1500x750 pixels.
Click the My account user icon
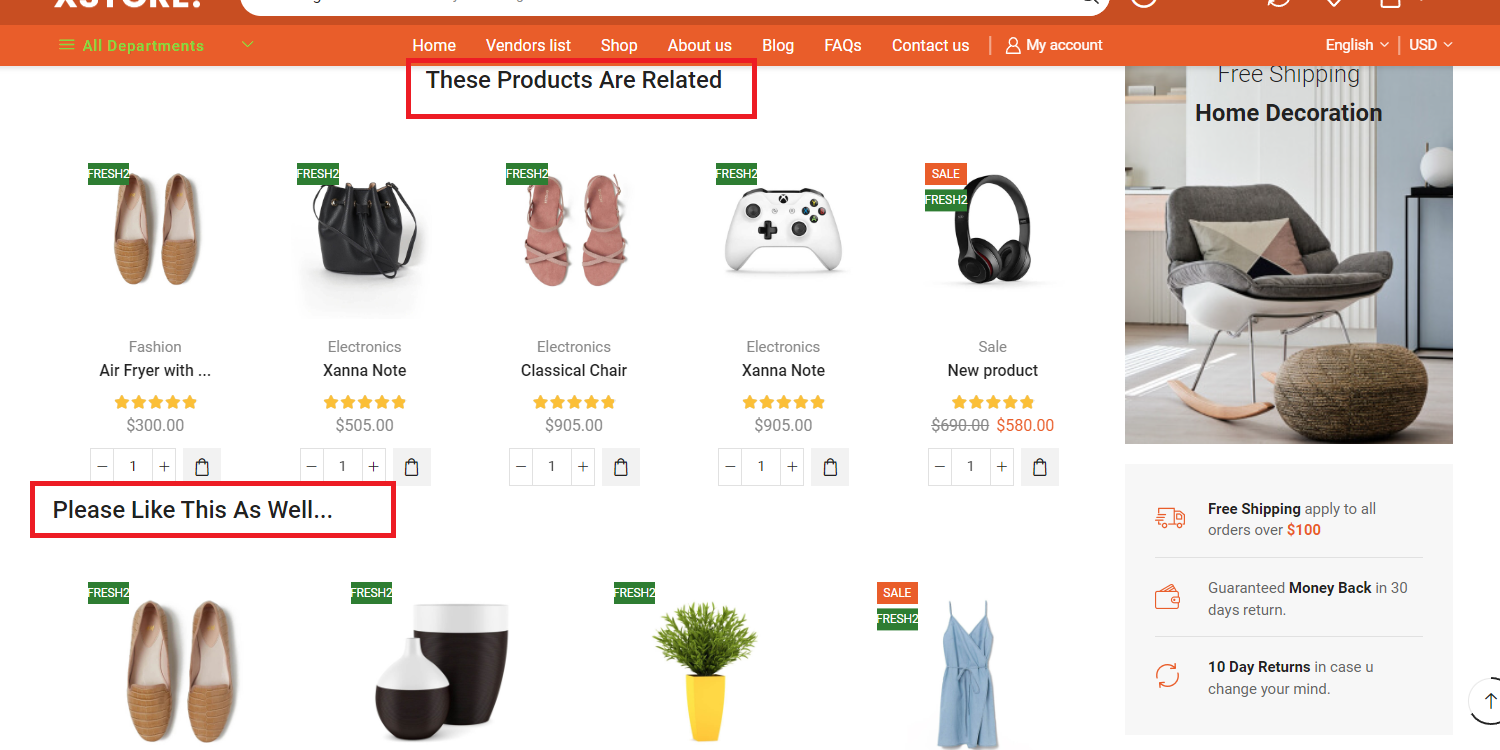[x=1013, y=45]
